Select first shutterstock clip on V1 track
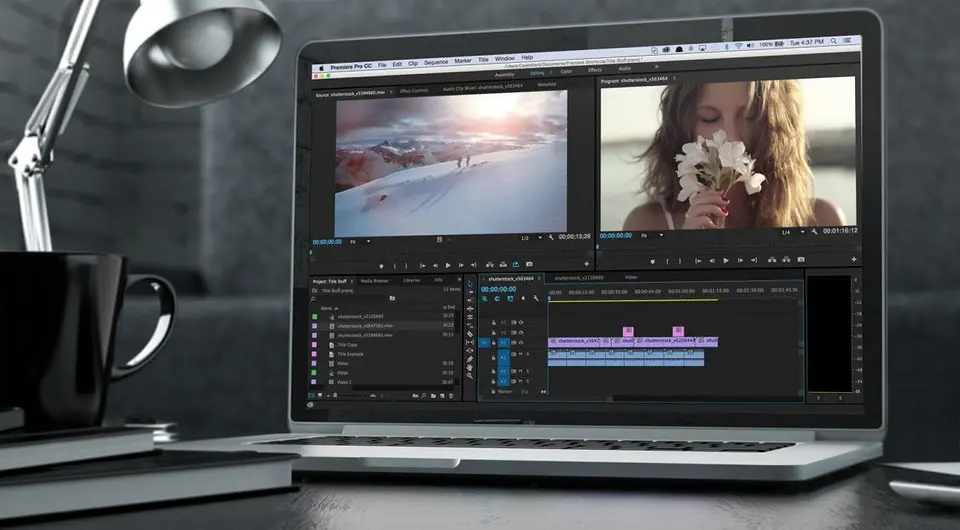 click(x=574, y=341)
